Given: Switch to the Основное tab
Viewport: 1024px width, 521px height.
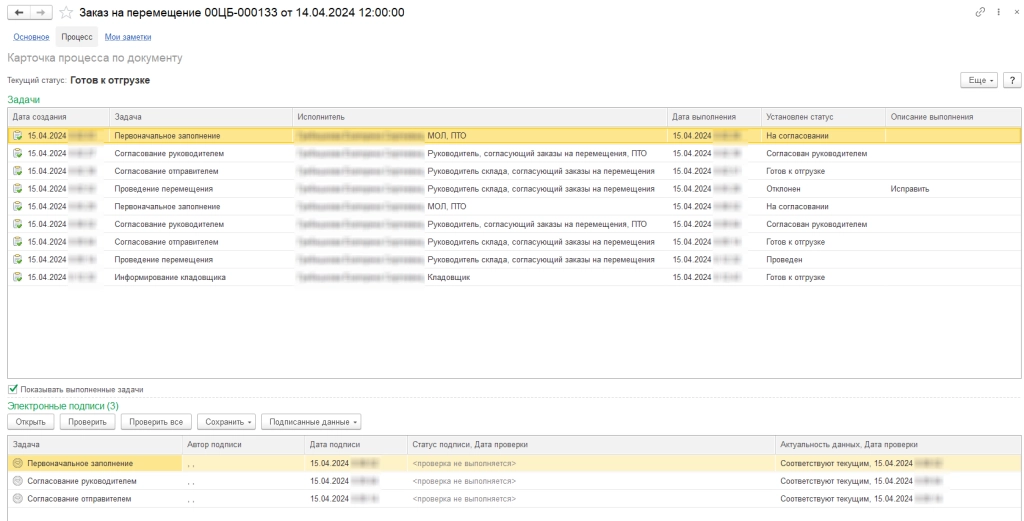Looking at the screenshot, I should (x=31, y=37).
